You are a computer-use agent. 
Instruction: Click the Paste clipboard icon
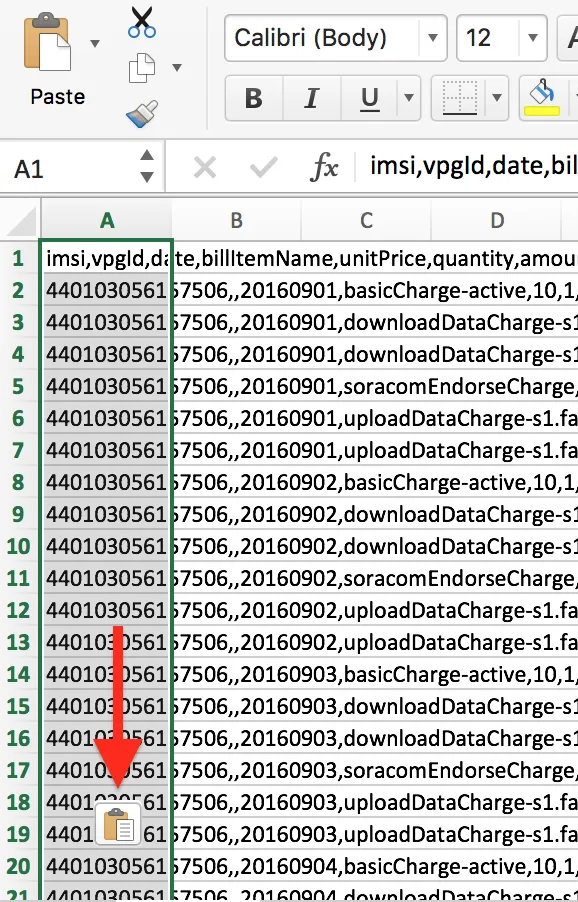pyautogui.click(x=47, y=42)
